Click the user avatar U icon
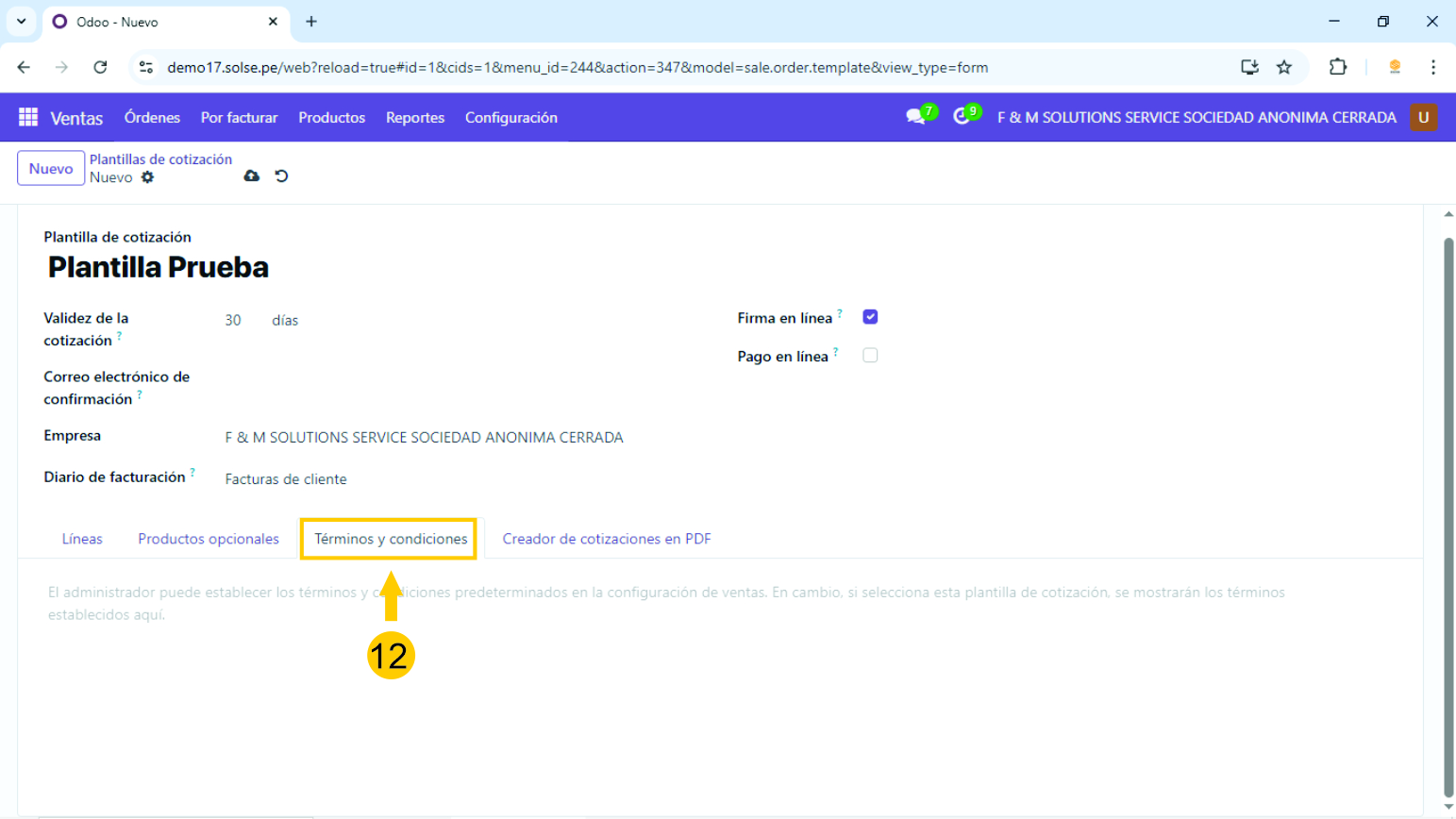 (1423, 117)
